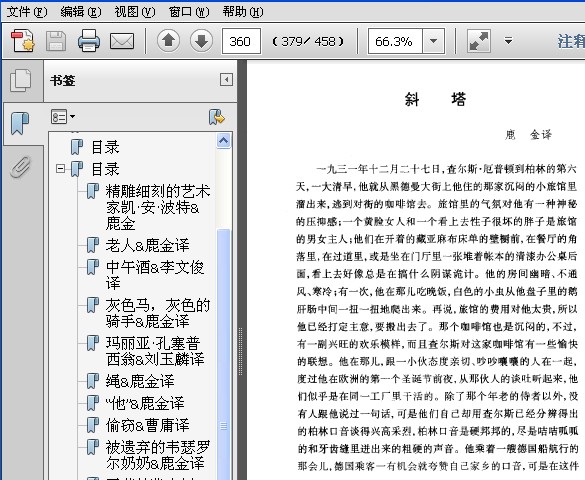Viewport: 585px width, 480px height.
Task: Click the 书签 panel title
Action: click(63, 80)
